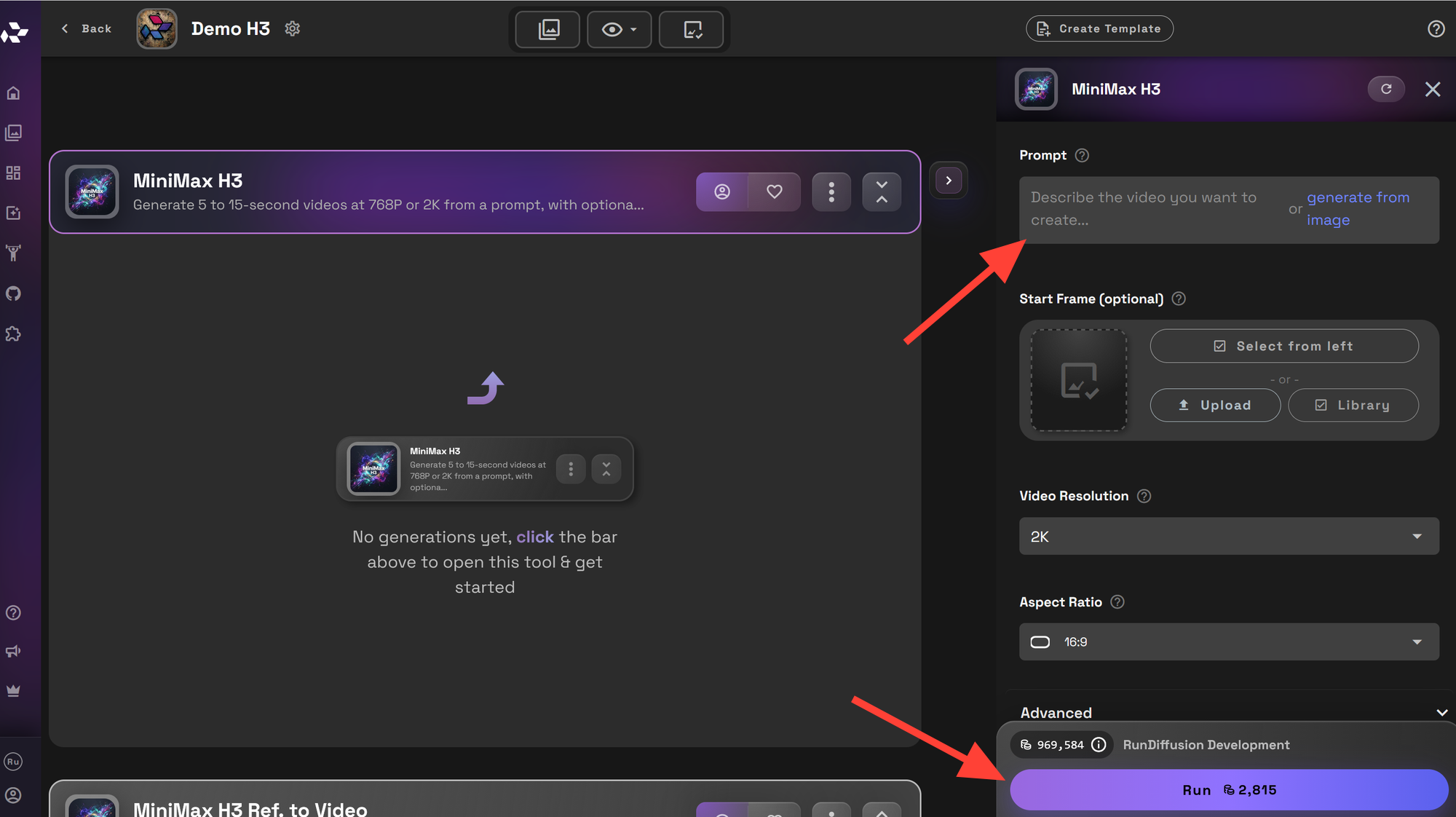Click the Create Template button
Image resolution: width=1456 pixels, height=817 pixels.
pyautogui.click(x=1099, y=28)
